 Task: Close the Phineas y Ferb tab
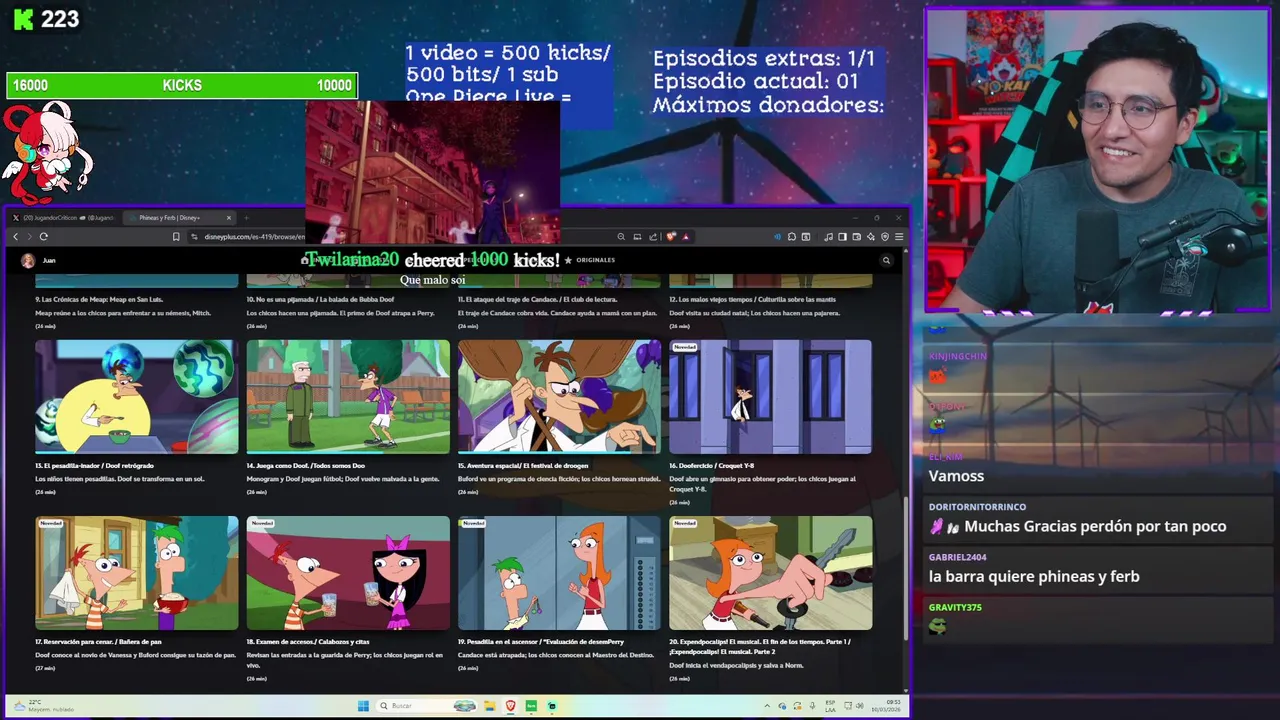click(229, 217)
